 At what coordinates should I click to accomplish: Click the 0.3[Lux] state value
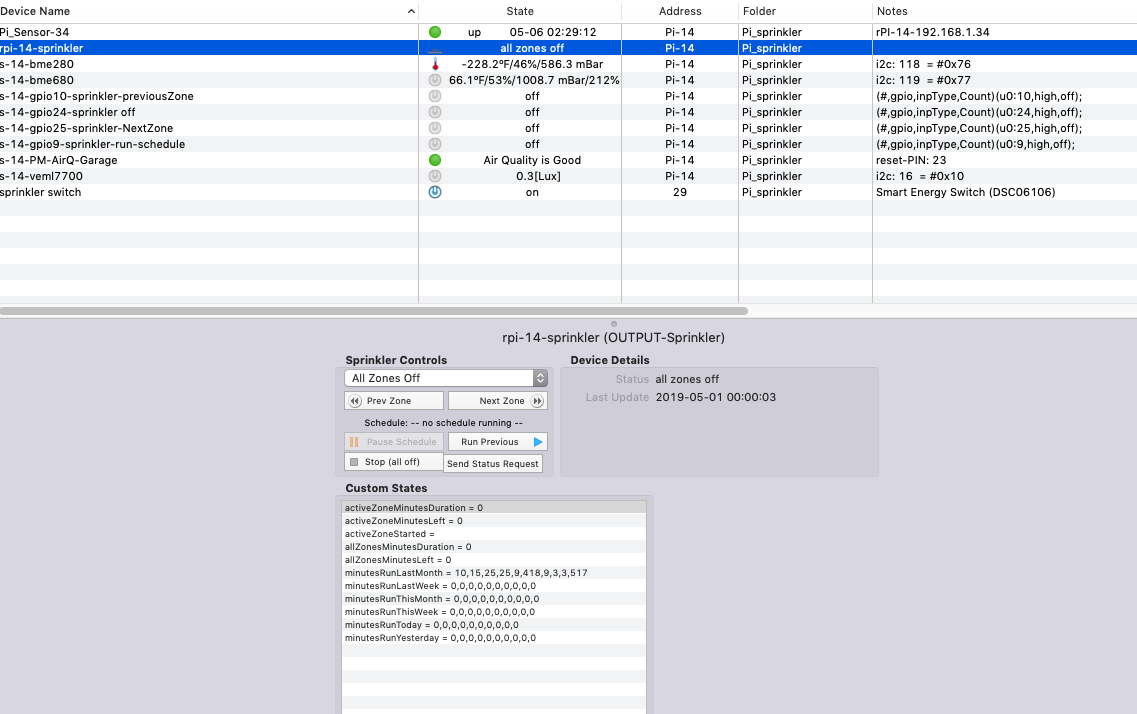click(538, 176)
